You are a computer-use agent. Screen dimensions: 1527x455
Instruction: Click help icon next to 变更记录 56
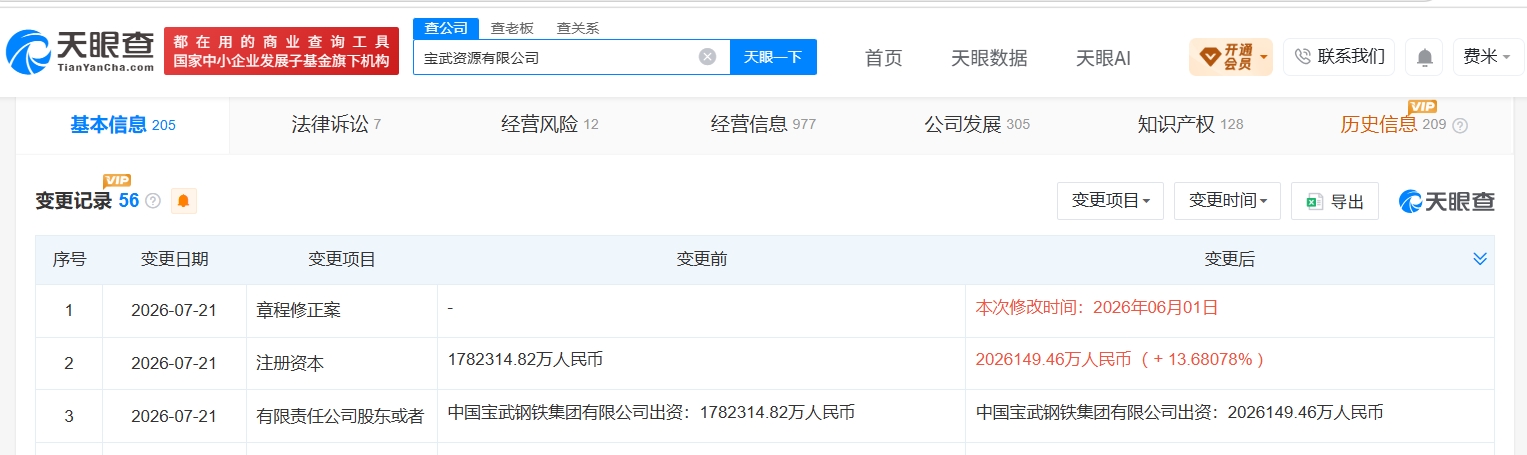153,201
